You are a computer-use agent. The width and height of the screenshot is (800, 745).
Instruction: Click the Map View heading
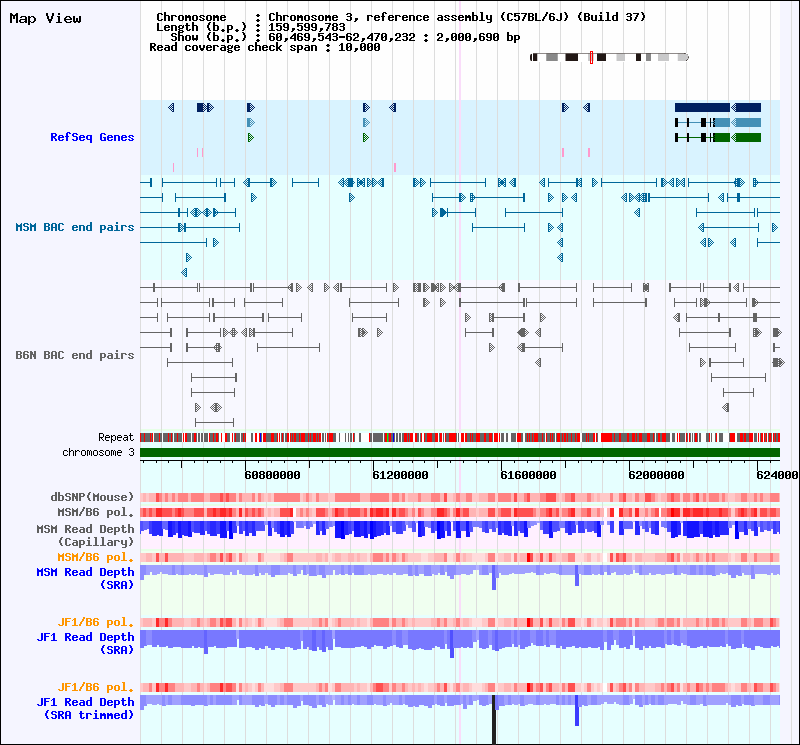pyautogui.click(x=45, y=18)
